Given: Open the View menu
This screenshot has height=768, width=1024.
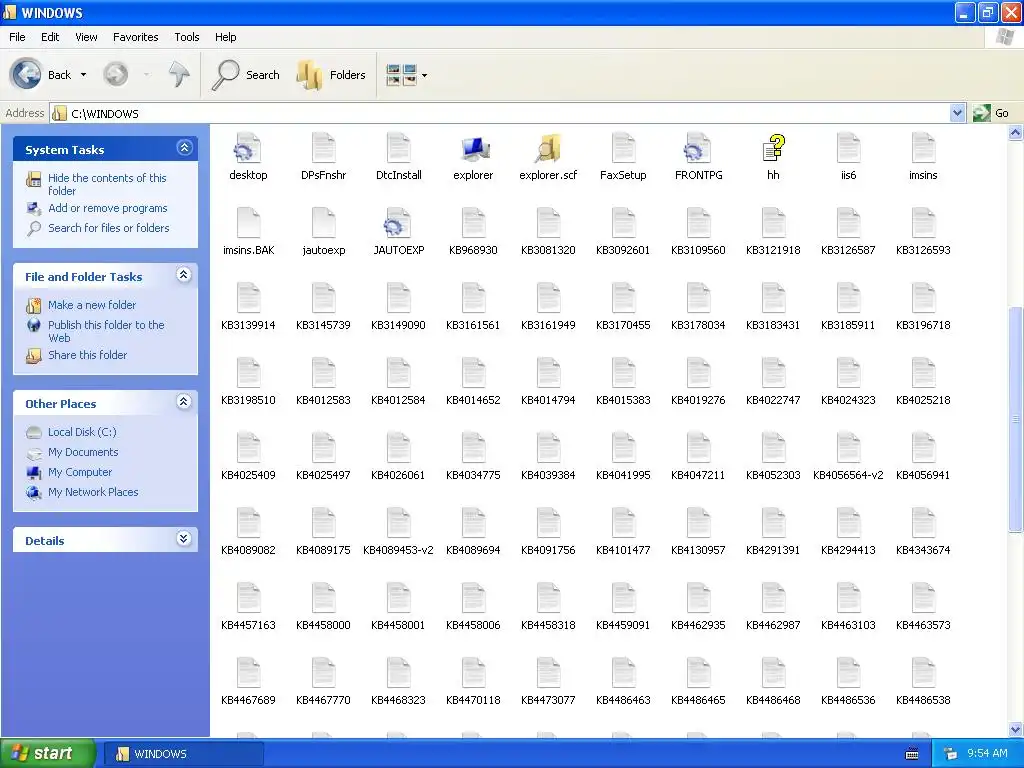Looking at the screenshot, I should pos(86,37).
